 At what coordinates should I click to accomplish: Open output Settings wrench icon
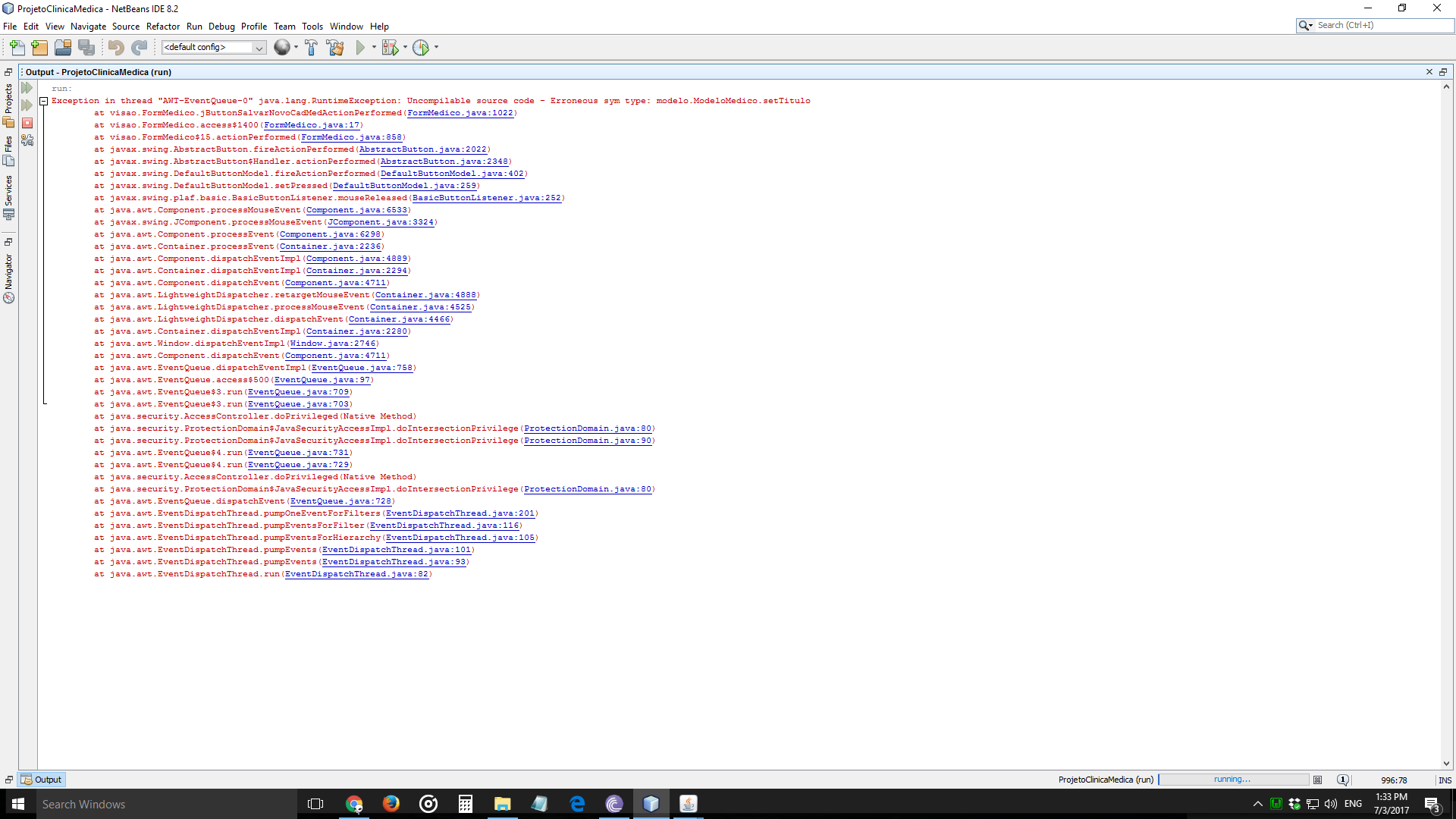coord(27,140)
